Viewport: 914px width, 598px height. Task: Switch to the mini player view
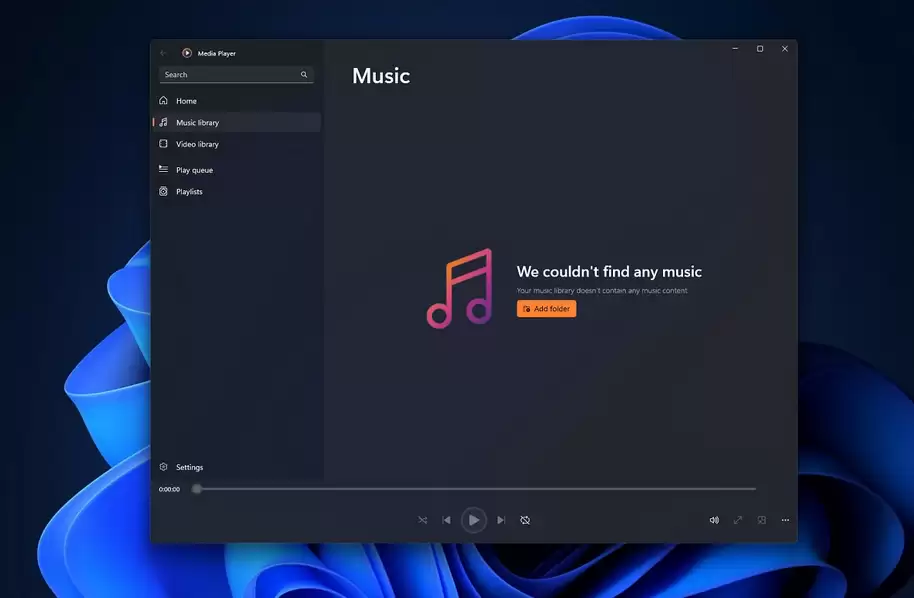[762, 520]
